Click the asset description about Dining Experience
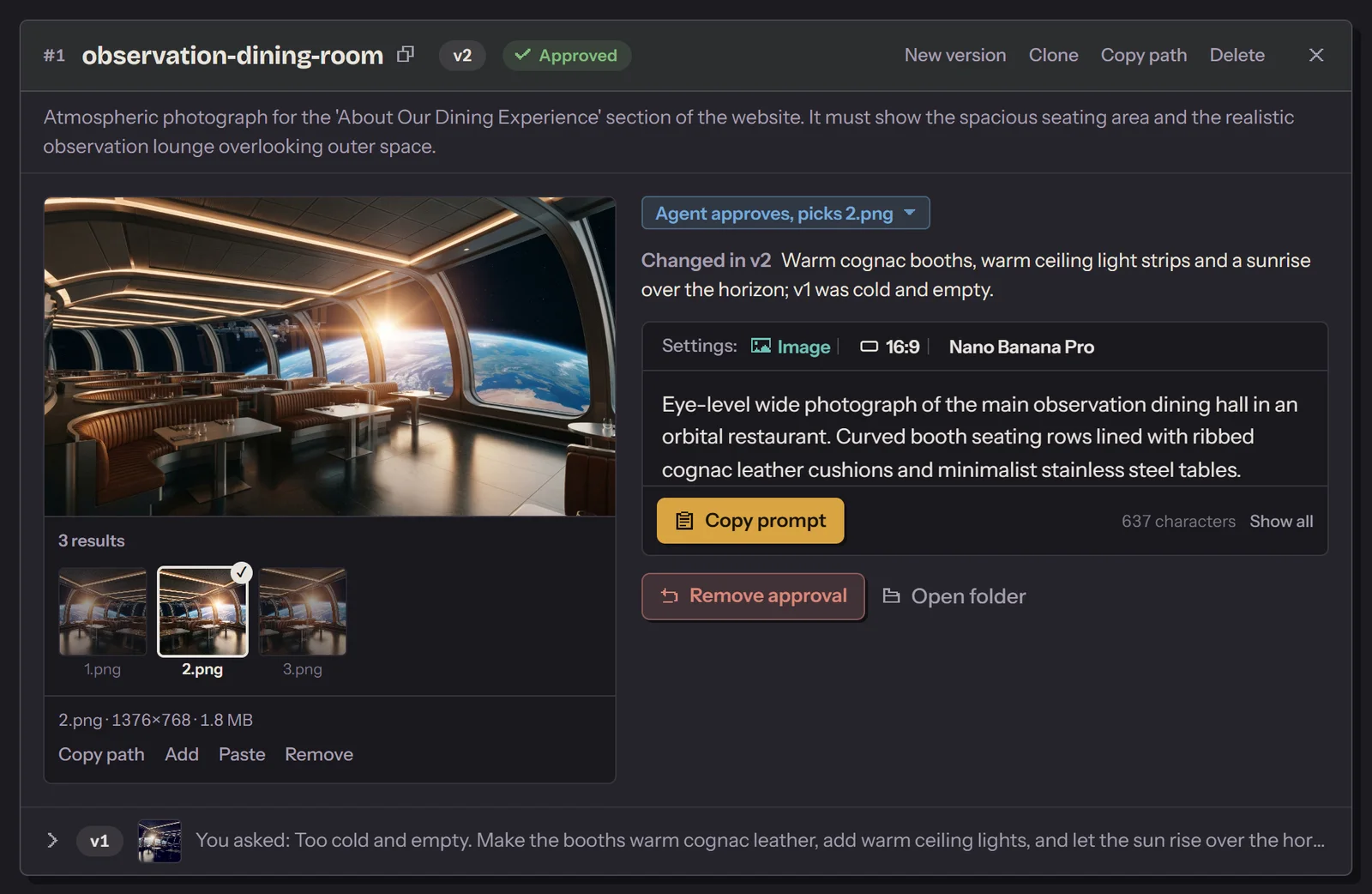Screen dimensions: 1372x894 [x=669, y=131]
